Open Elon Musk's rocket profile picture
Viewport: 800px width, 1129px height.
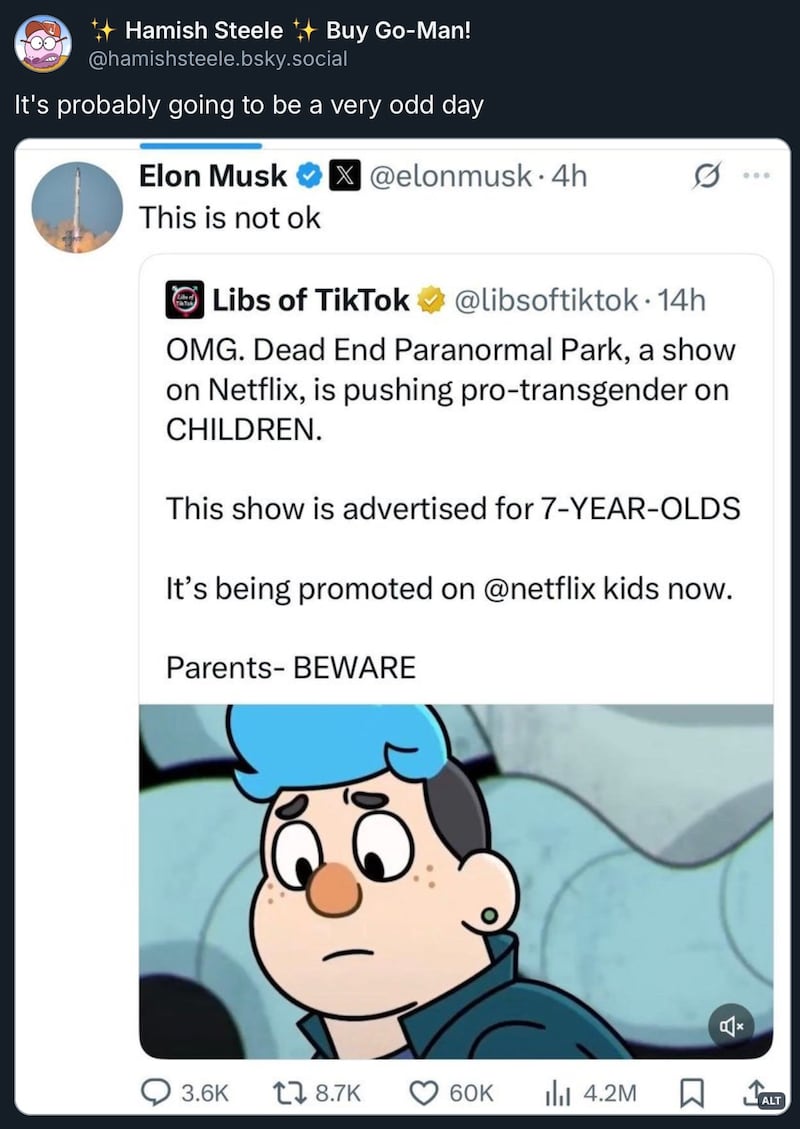(77, 207)
